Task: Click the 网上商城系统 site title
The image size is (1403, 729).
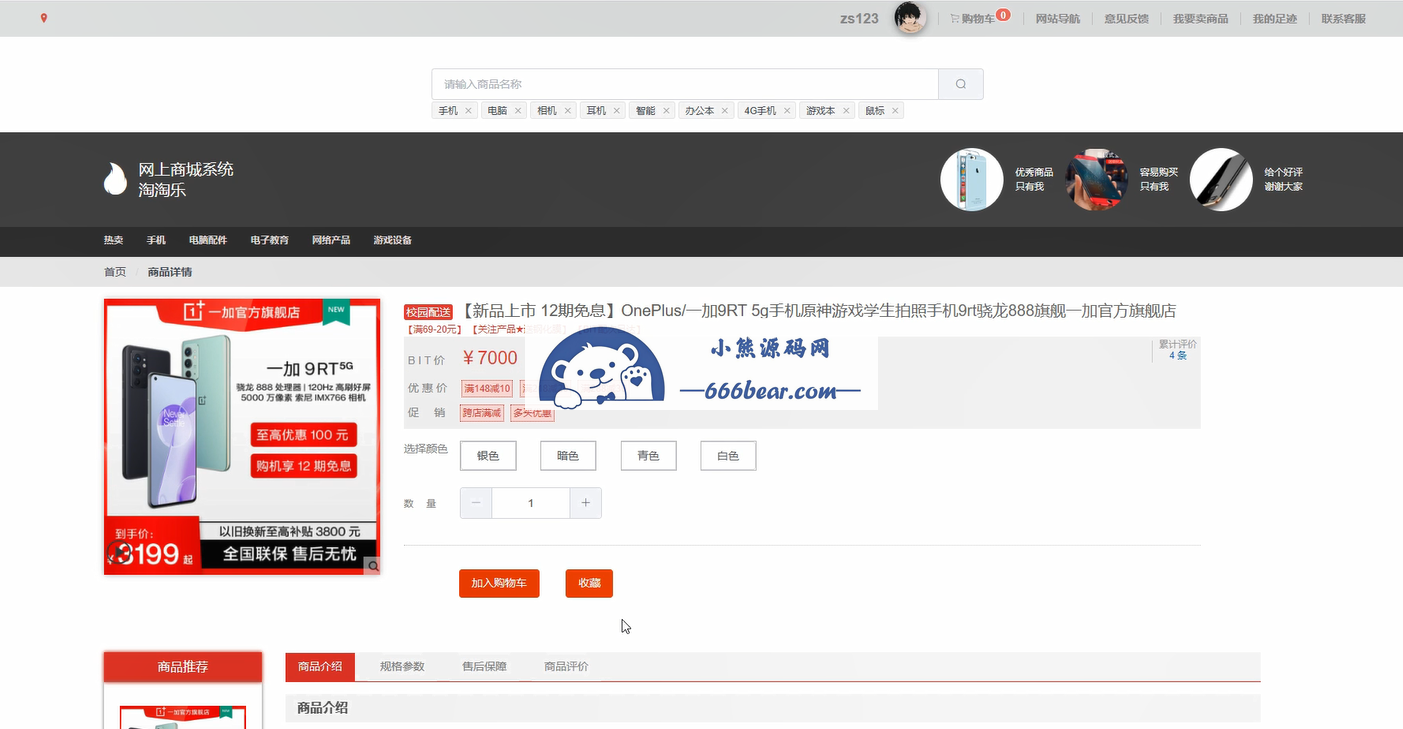Action: coord(186,169)
